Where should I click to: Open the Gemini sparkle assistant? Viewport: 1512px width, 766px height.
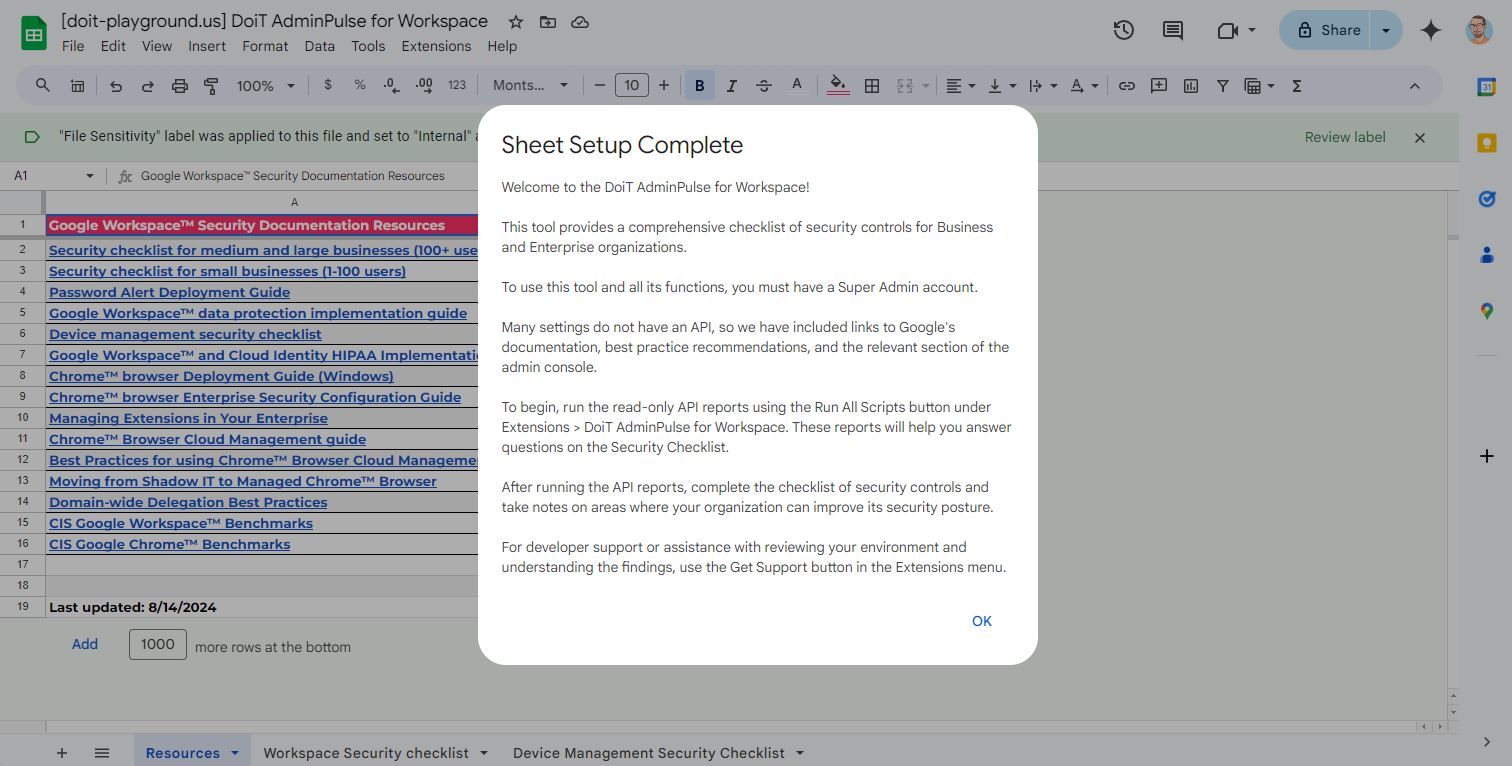(x=1431, y=30)
